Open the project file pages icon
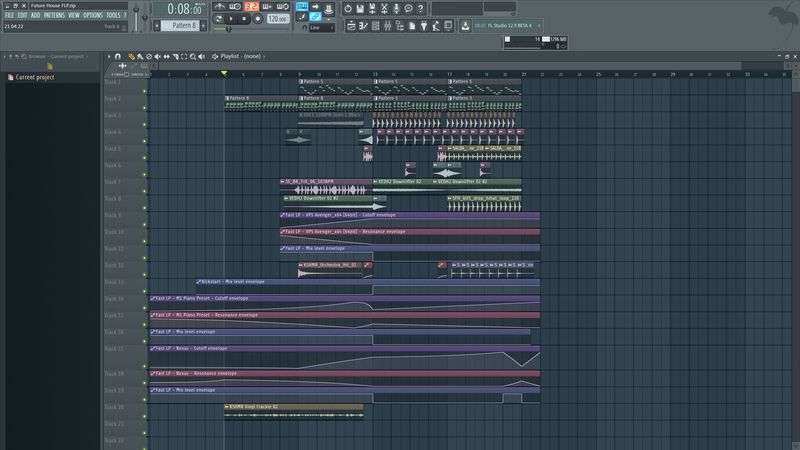Image resolution: width=800 pixels, height=450 pixels. tap(412, 26)
